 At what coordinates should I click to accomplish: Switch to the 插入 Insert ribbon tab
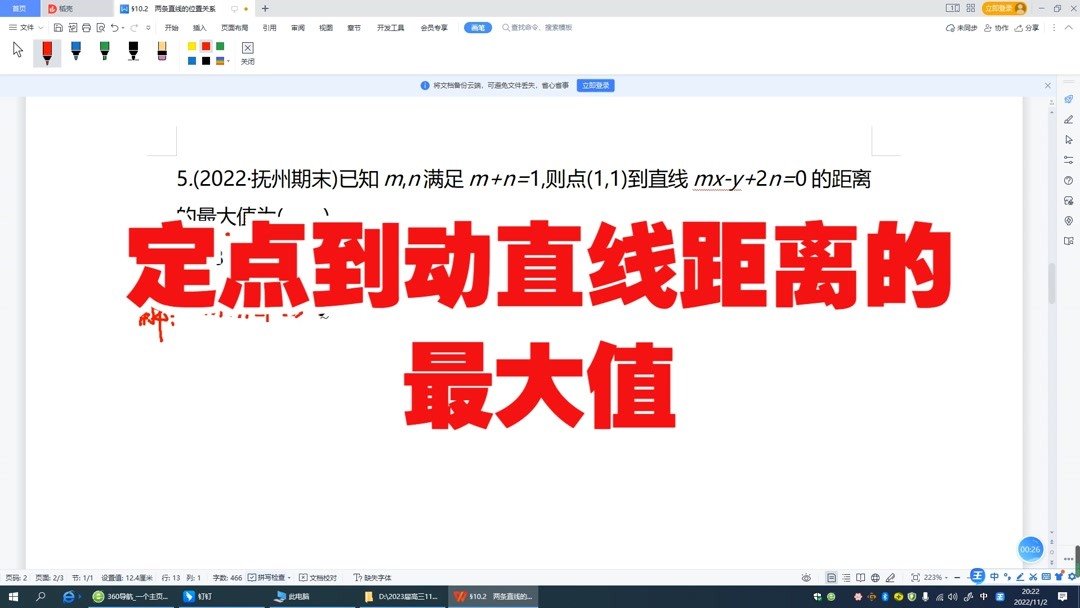pyautogui.click(x=198, y=27)
